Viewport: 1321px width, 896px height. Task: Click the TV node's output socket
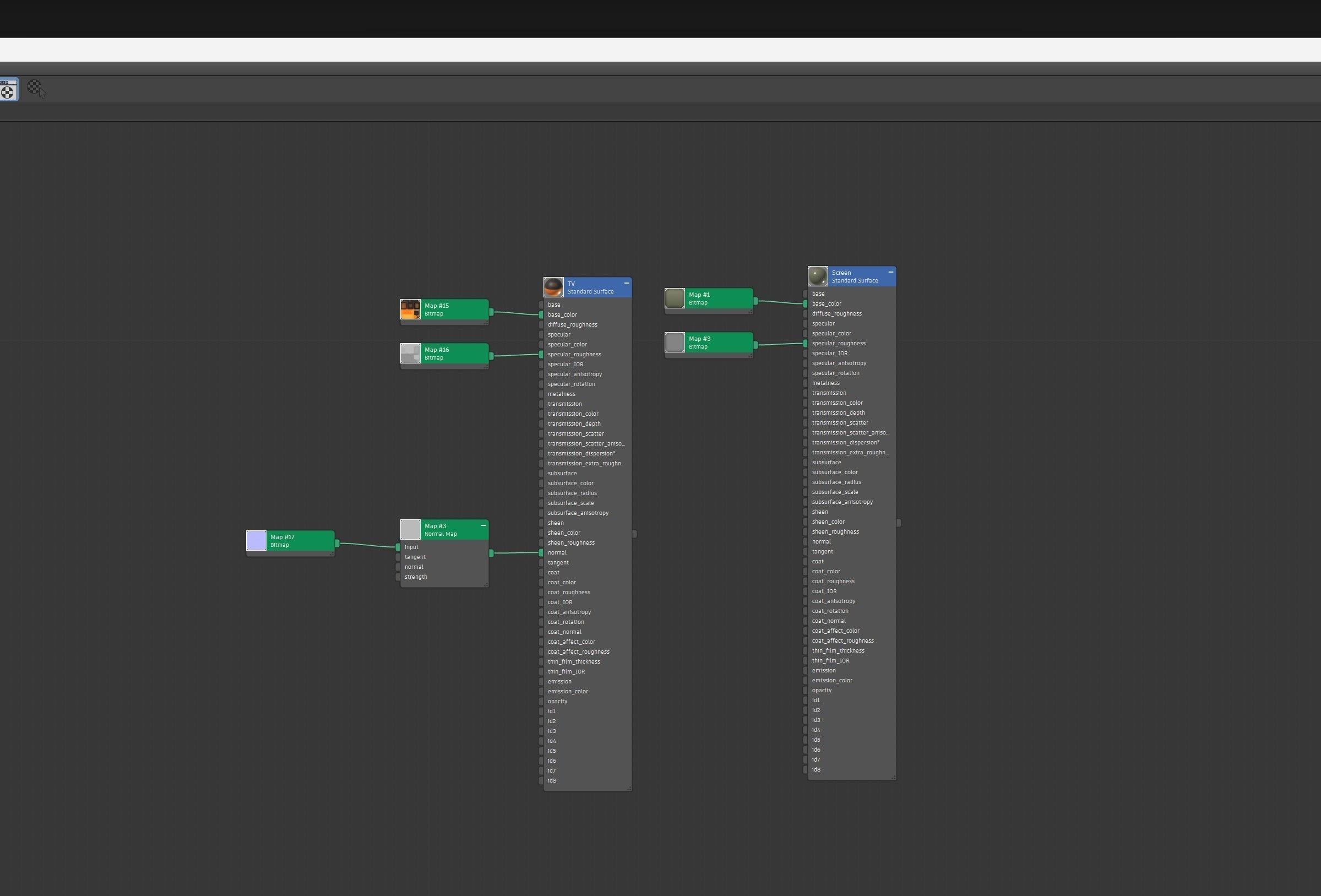[x=634, y=534]
